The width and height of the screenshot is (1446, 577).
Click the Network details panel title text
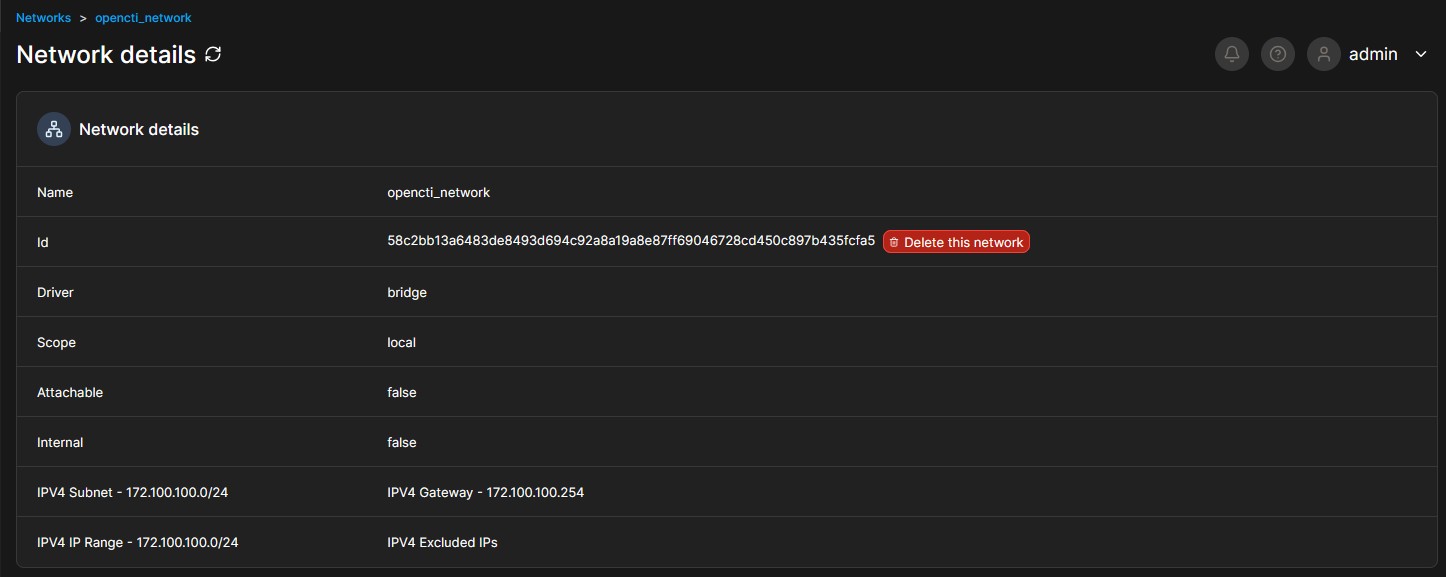pos(139,129)
